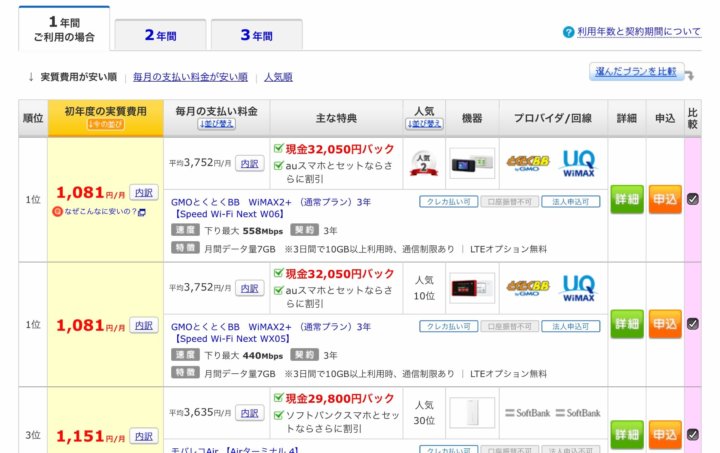Click とくとくBB logo in WX05 row

click(x=528, y=288)
